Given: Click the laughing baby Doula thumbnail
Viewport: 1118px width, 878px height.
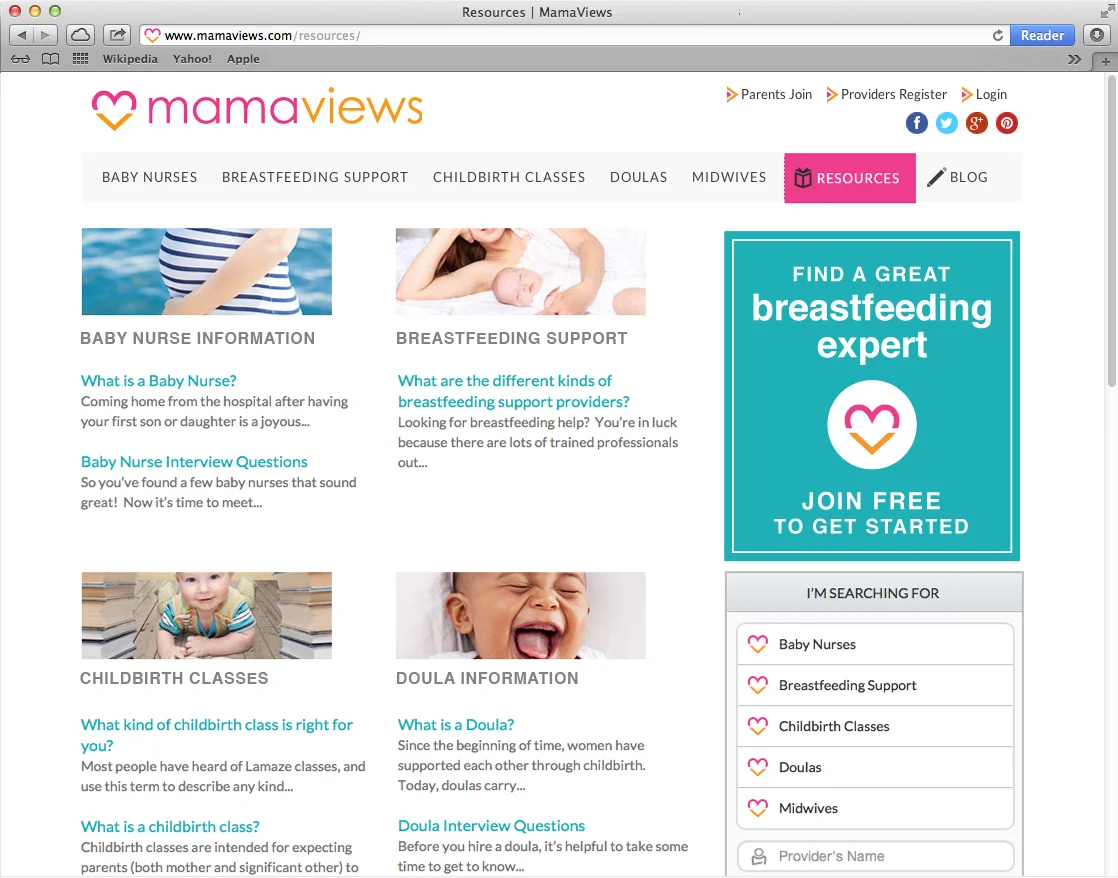Looking at the screenshot, I should click(520, 615).
